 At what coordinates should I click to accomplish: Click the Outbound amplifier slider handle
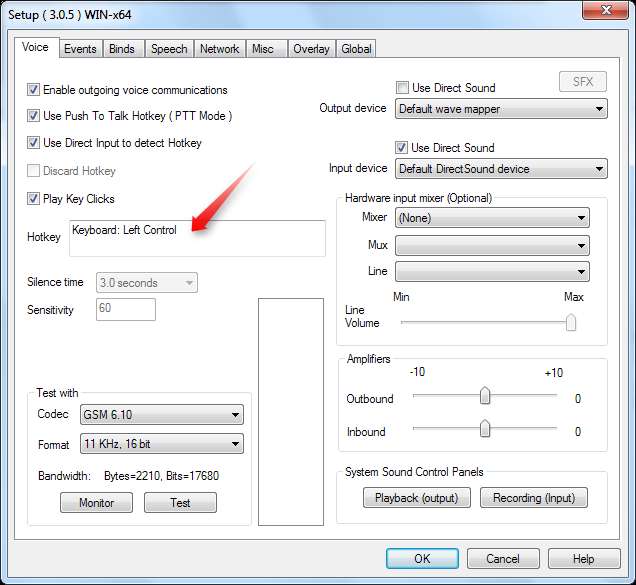click(x=485, y=396)
